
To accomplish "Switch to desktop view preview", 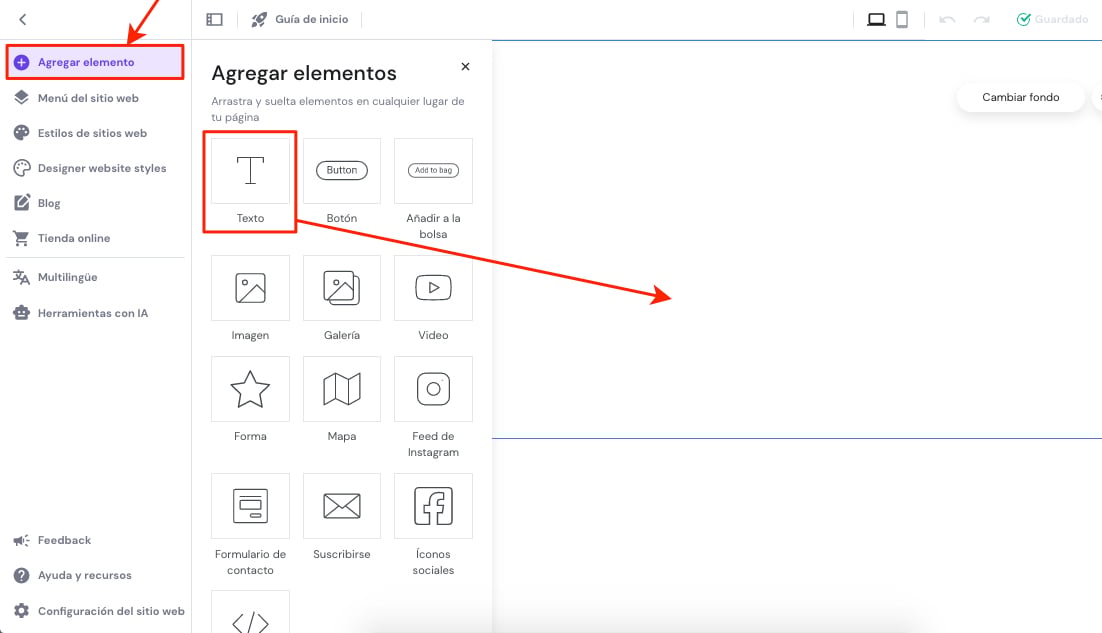I will pyautogui.click(x=876, y=19).
